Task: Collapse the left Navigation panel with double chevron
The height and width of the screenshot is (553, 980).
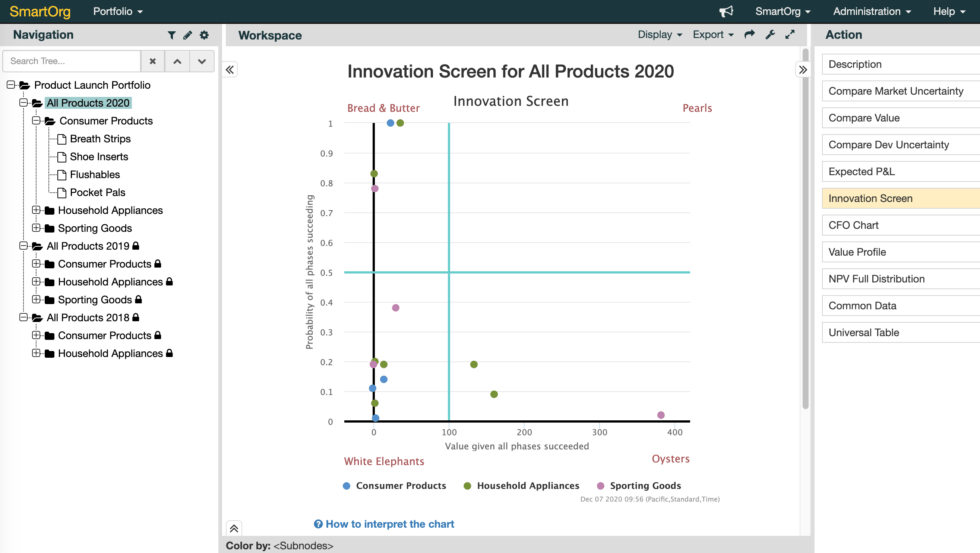Action: 230,70
